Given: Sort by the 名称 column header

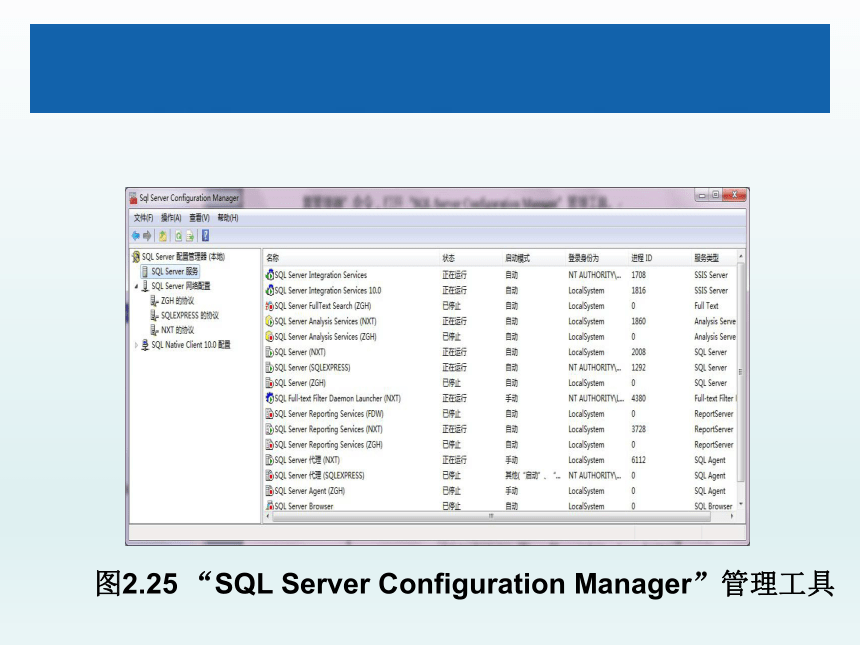Looking at the screenshot, I should 352,258.
